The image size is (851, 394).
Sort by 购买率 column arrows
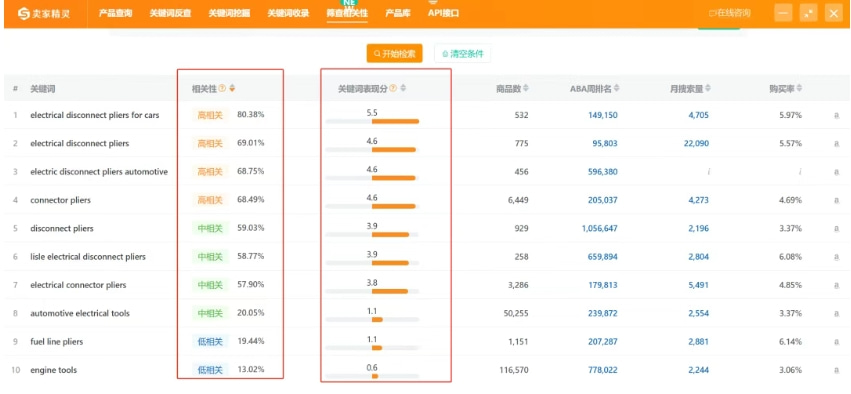799,88
